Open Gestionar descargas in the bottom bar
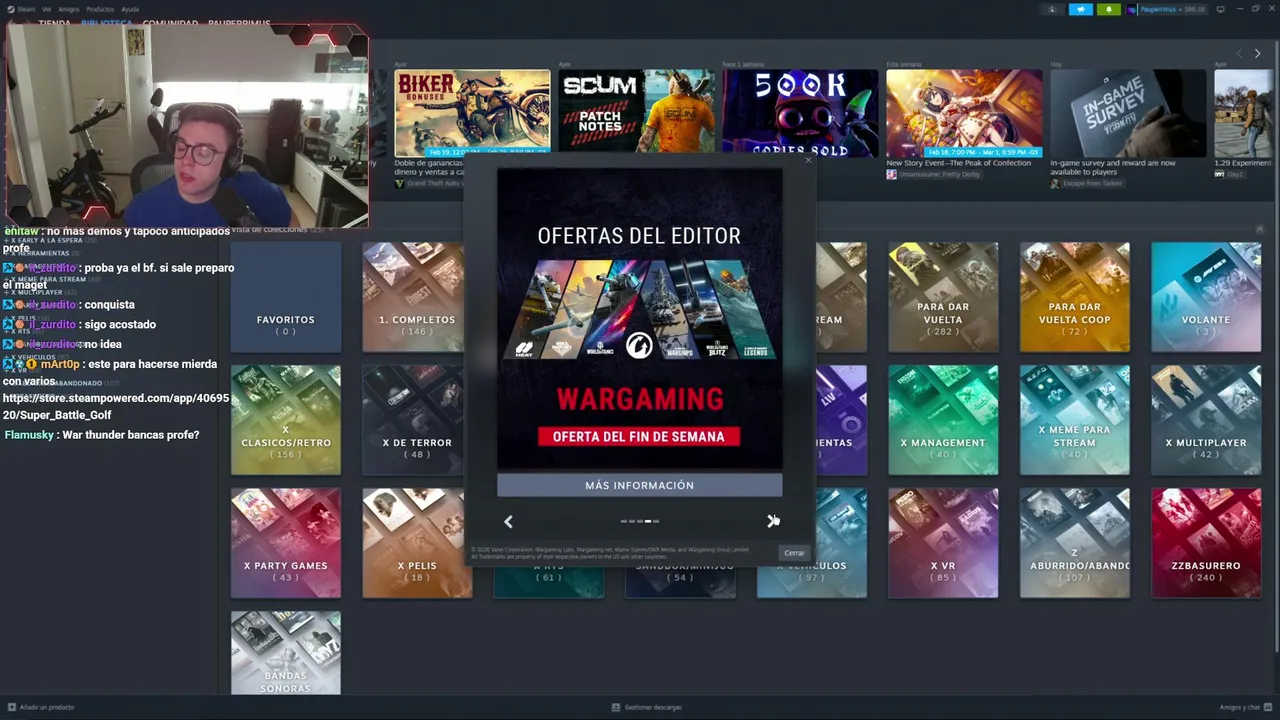1280x720 pixels. [647, 707]
